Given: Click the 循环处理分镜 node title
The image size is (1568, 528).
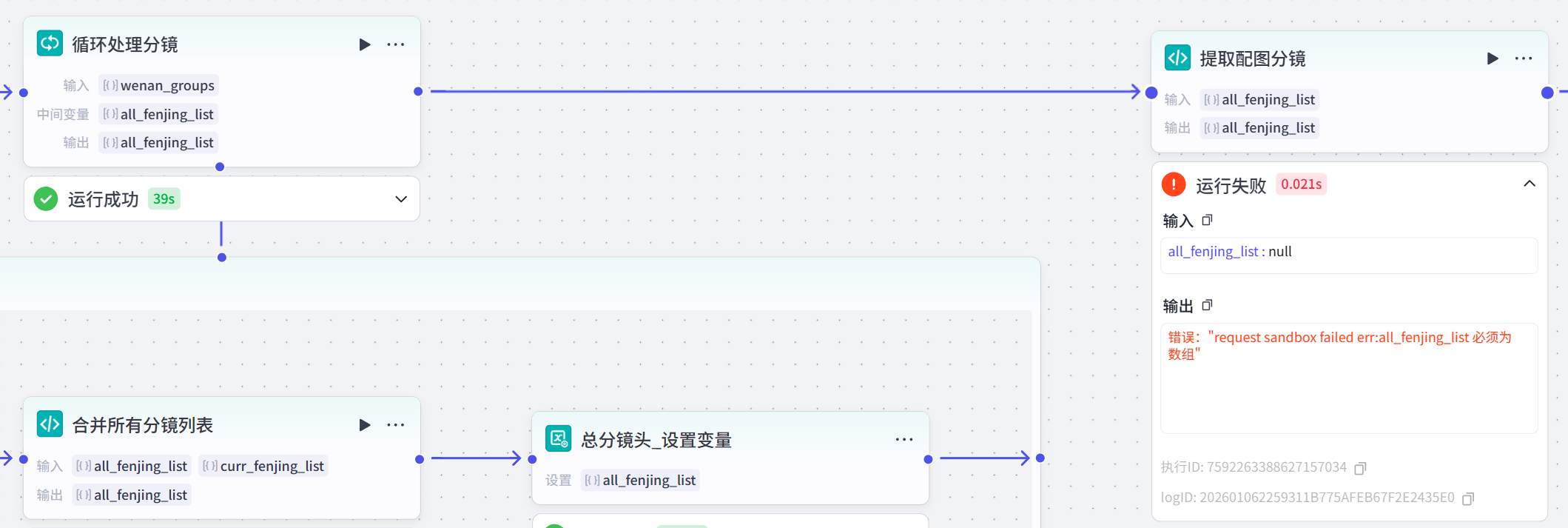Looking at the screenshot, I should pyautogui.click(x=125, y=44).
